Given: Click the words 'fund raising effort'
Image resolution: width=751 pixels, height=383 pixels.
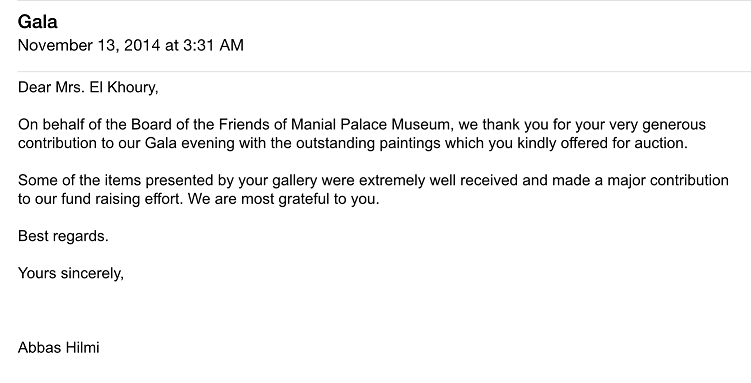Looking at the screenshot, I should tap(122, 199).
